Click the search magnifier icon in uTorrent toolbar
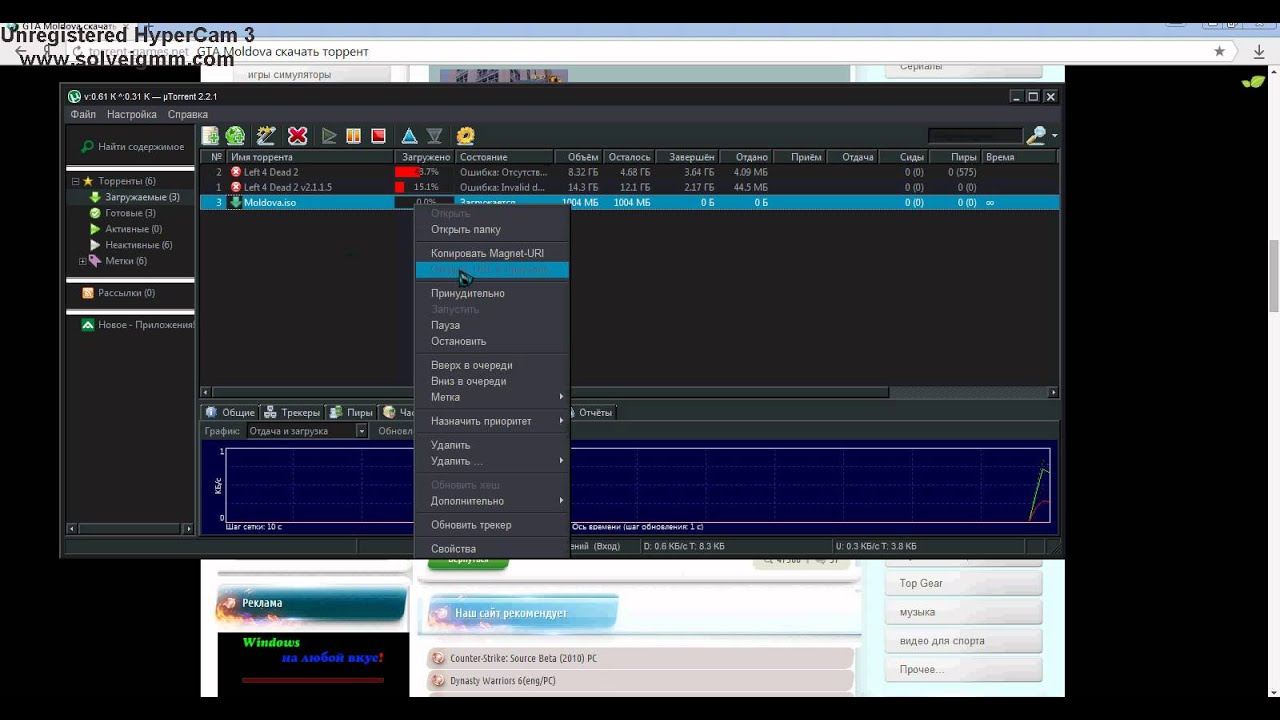This screenshot has width=1280, height=720. (x=1036, y=135)
